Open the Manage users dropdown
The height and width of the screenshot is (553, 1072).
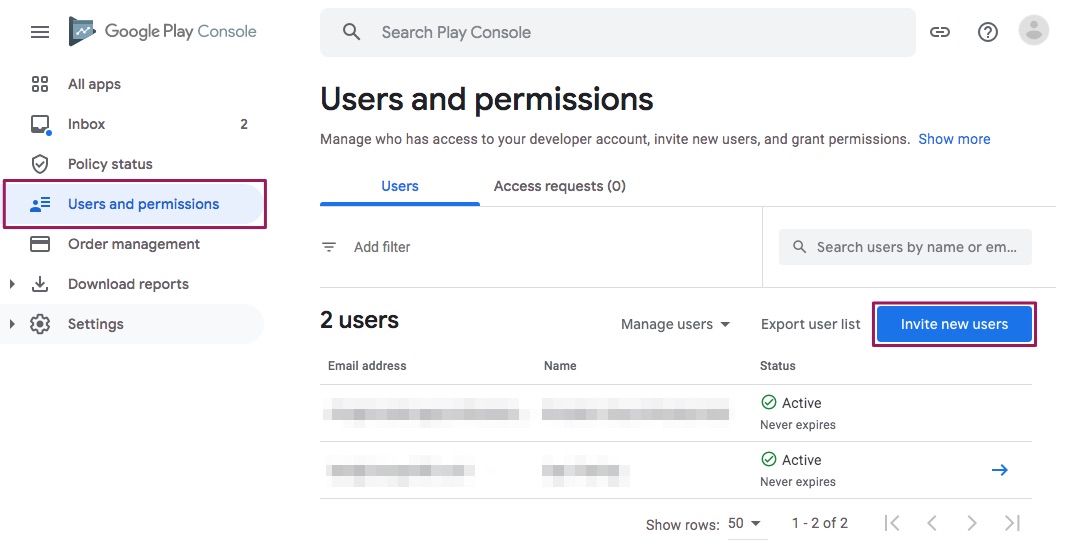[x=675, y=324]
